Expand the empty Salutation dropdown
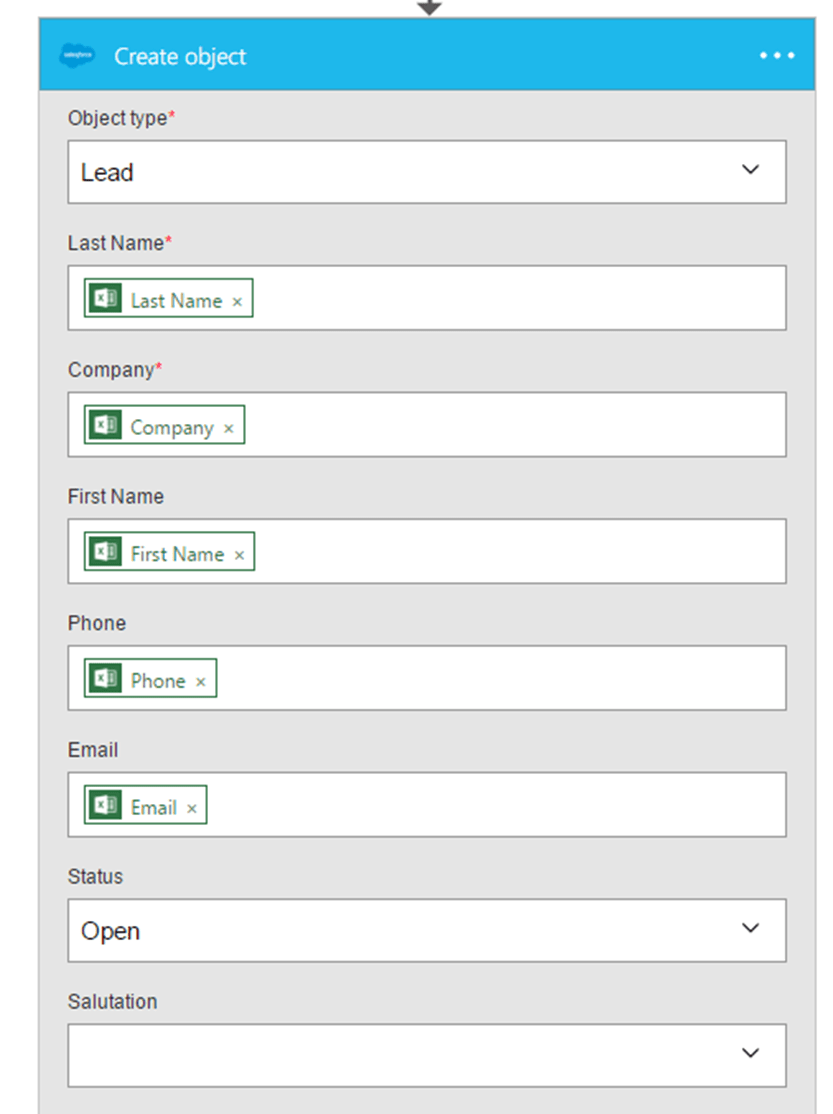Image resolution: width=833 pixels, height=1114 pixels. [x=750, y=1054]
